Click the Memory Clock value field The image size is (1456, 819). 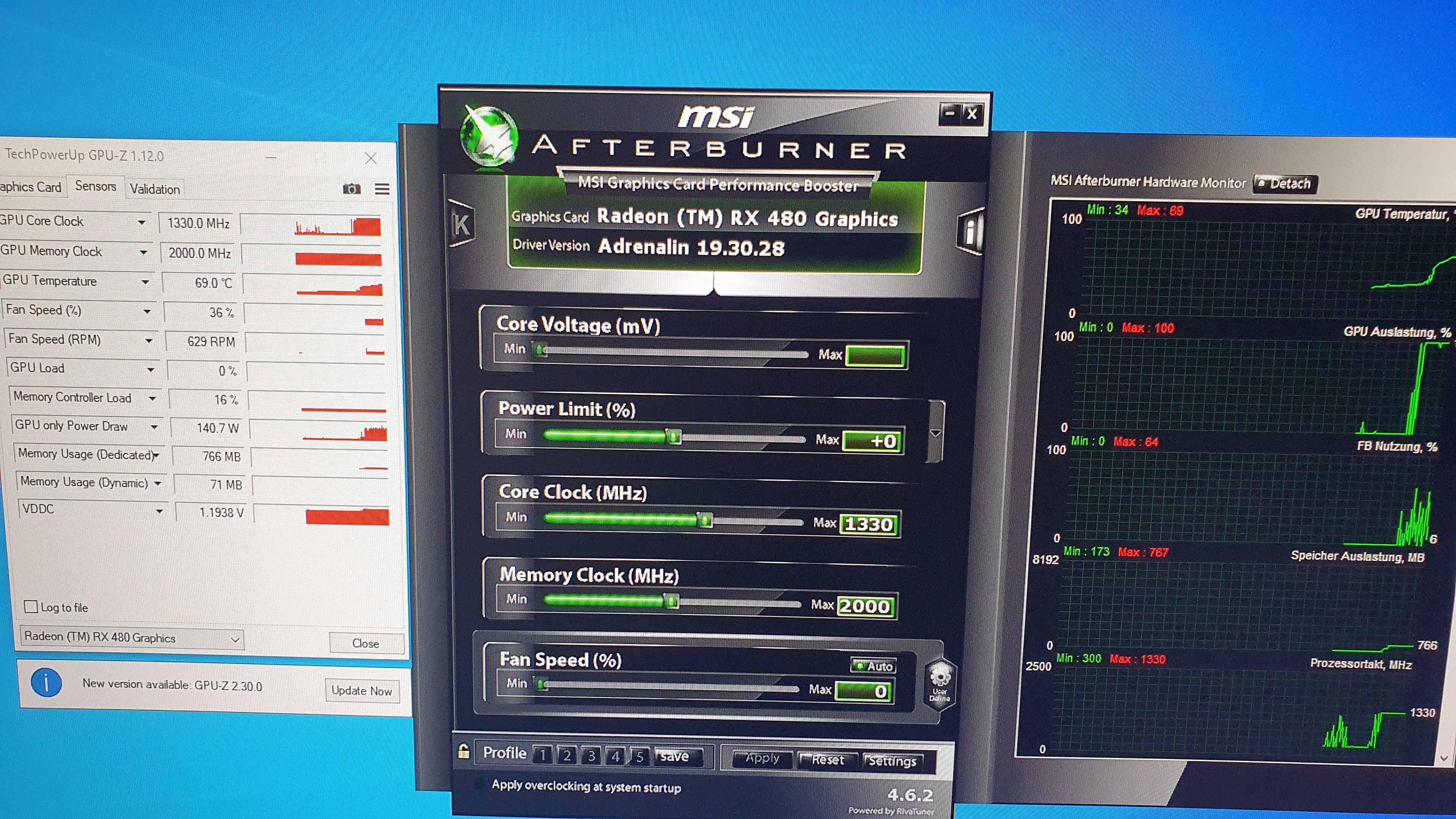pyautogui.click(x=865, y=607)
